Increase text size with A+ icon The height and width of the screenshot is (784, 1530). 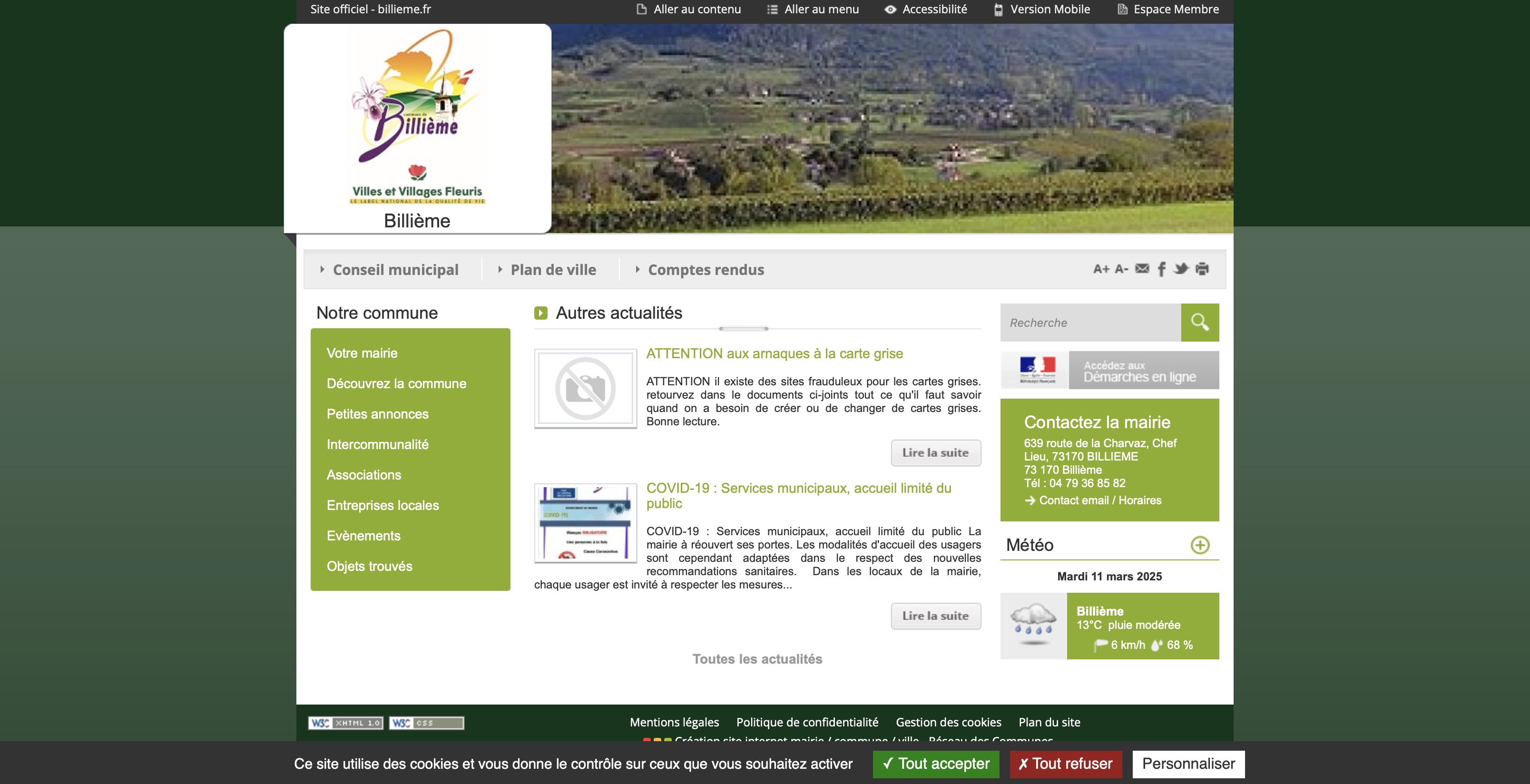click(x=1100, y=269)
